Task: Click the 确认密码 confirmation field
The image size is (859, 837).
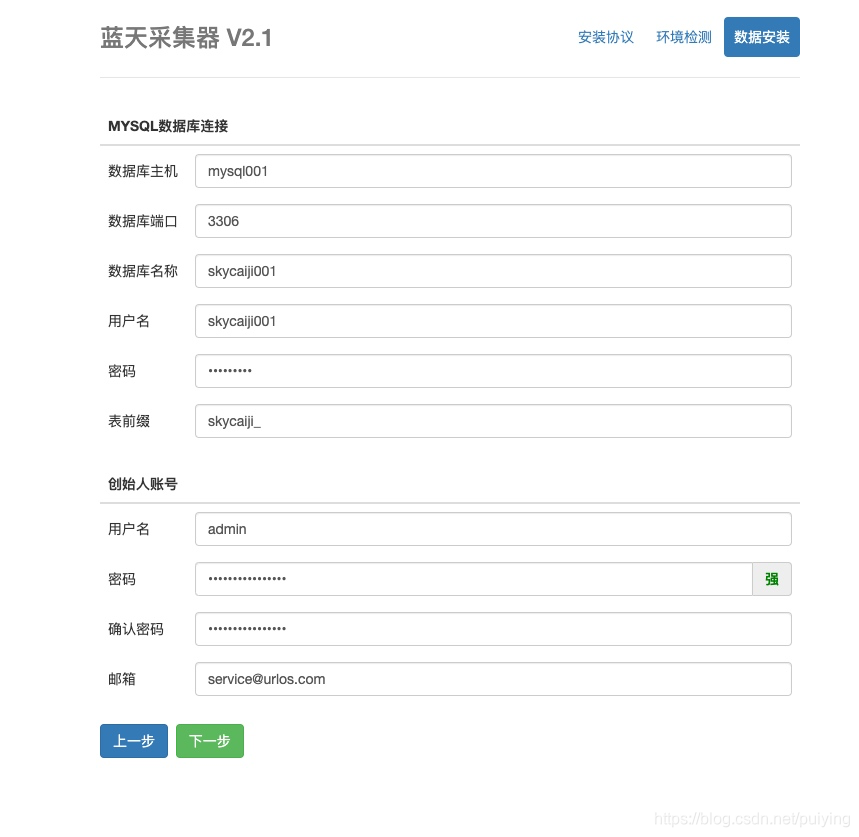Action: [x=493, y=629]
